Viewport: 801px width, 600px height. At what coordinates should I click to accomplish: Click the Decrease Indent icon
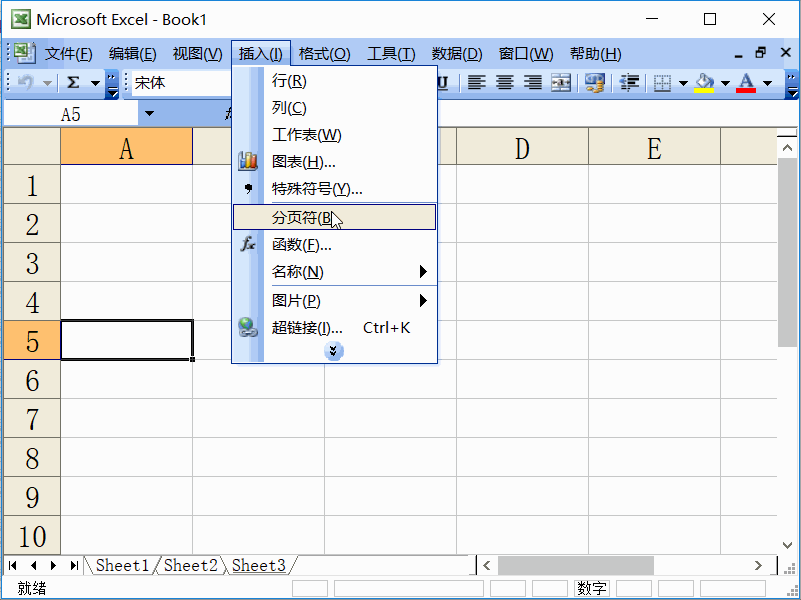629,82
